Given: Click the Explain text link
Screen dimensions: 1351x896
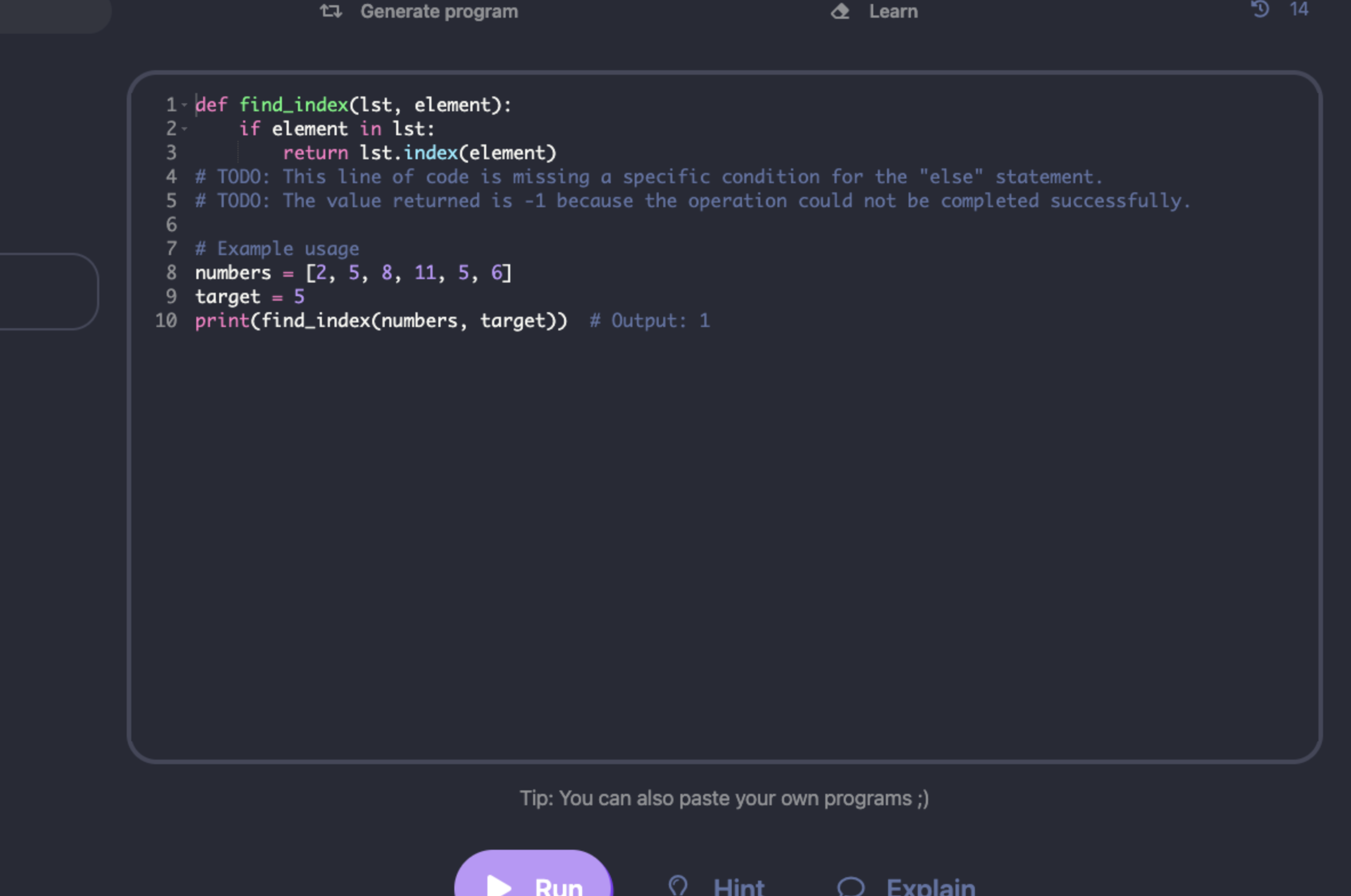Looking at the screenshot, I should (x=930, y=886).
